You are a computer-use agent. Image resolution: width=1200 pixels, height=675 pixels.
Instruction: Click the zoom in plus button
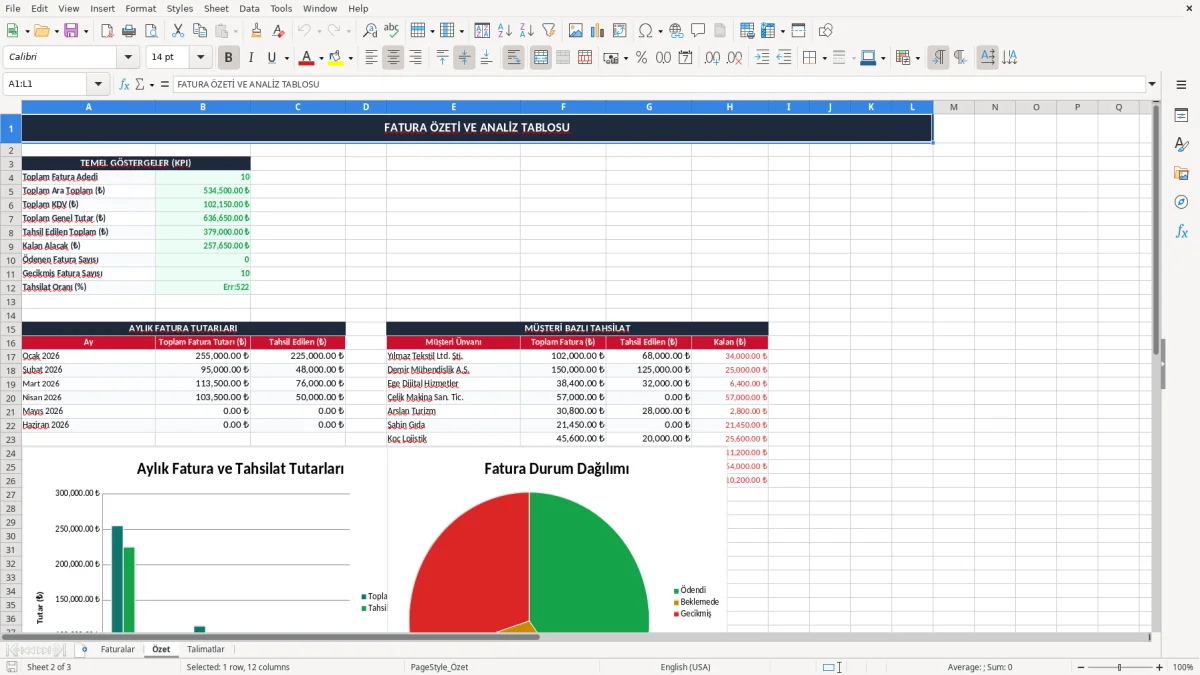click(x=1159, y=667)
